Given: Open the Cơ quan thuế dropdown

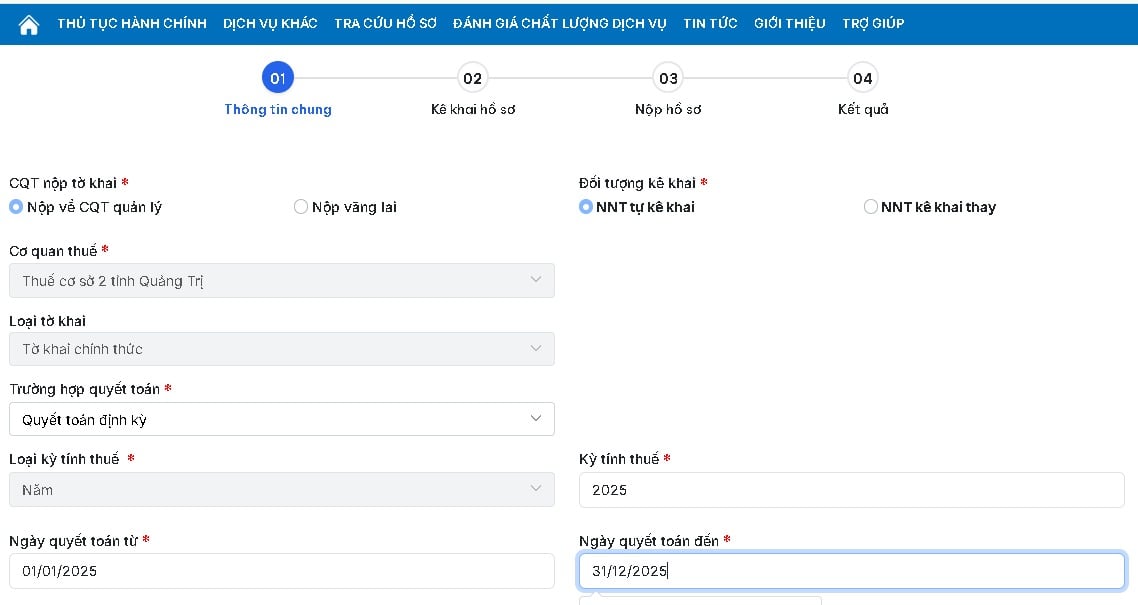Looking at the screenshot, I should point(281,281).
